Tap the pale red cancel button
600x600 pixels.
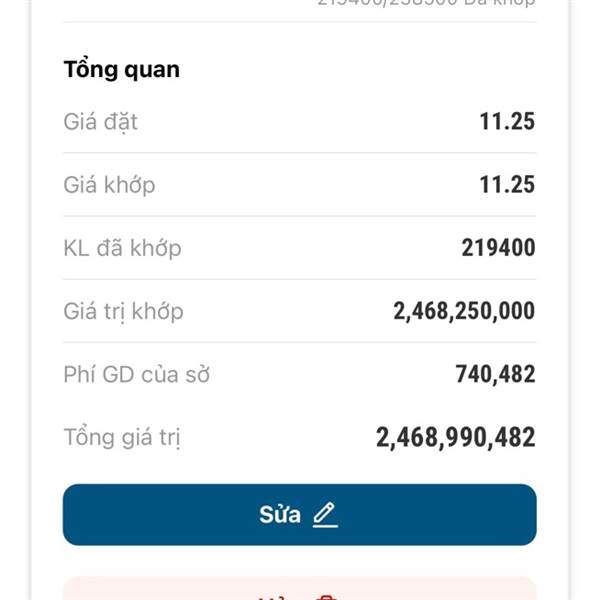pyautogui.click(x=299, y=590)
